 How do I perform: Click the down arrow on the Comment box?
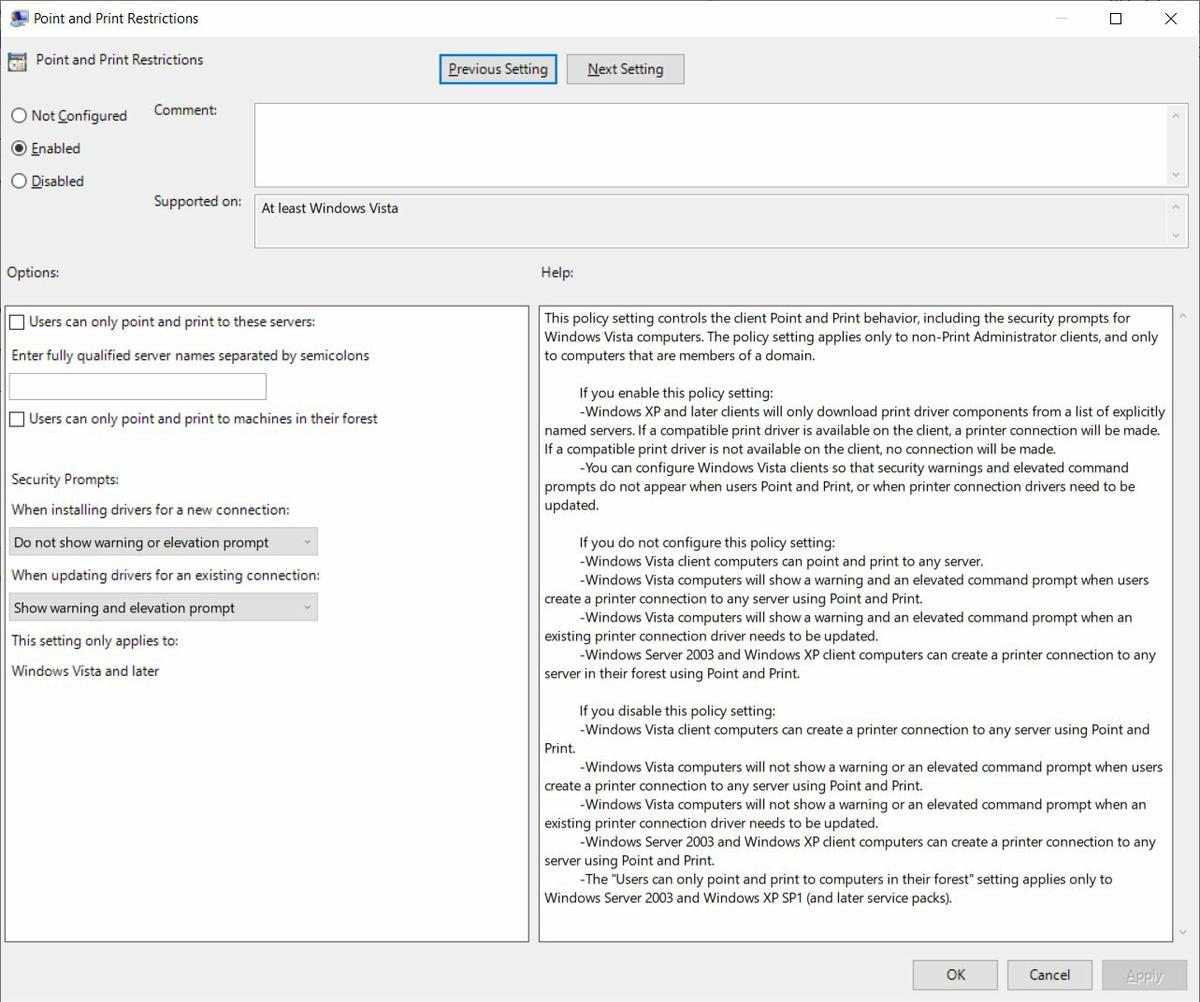(1176, 175)
